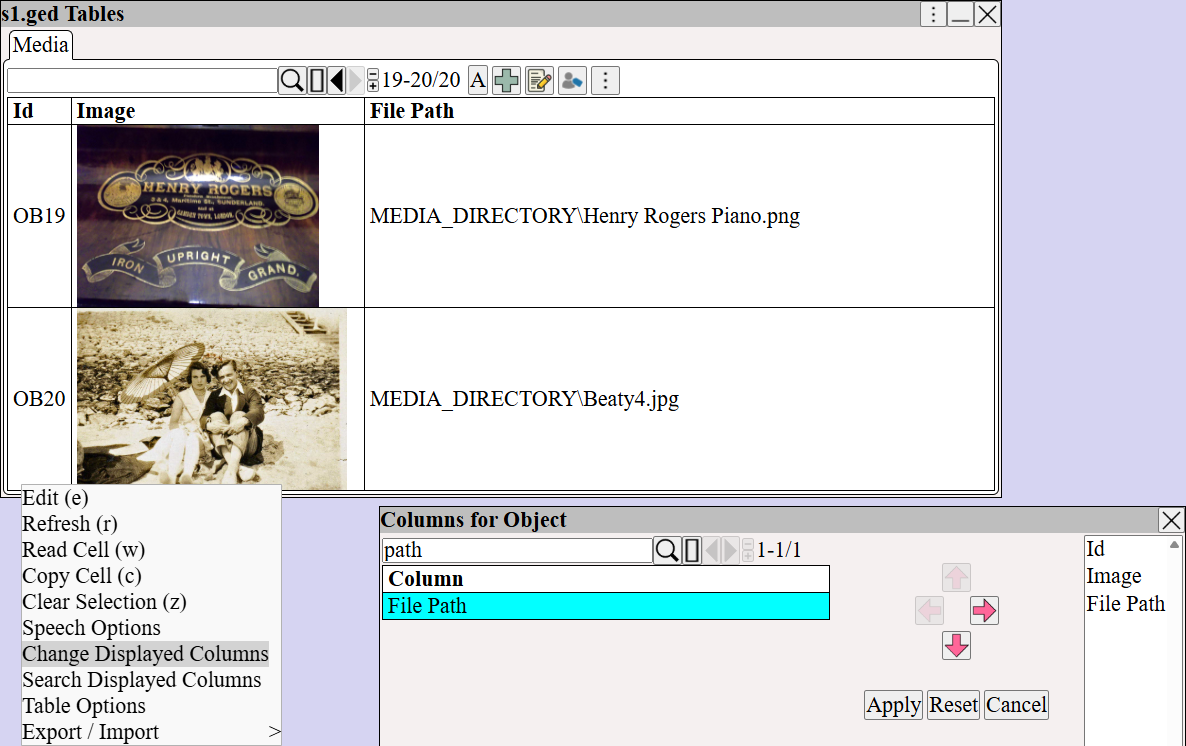Minimize the s1.ged Tables window
This screenshot has height=746, width=1186.
click(x=960, y=14)
